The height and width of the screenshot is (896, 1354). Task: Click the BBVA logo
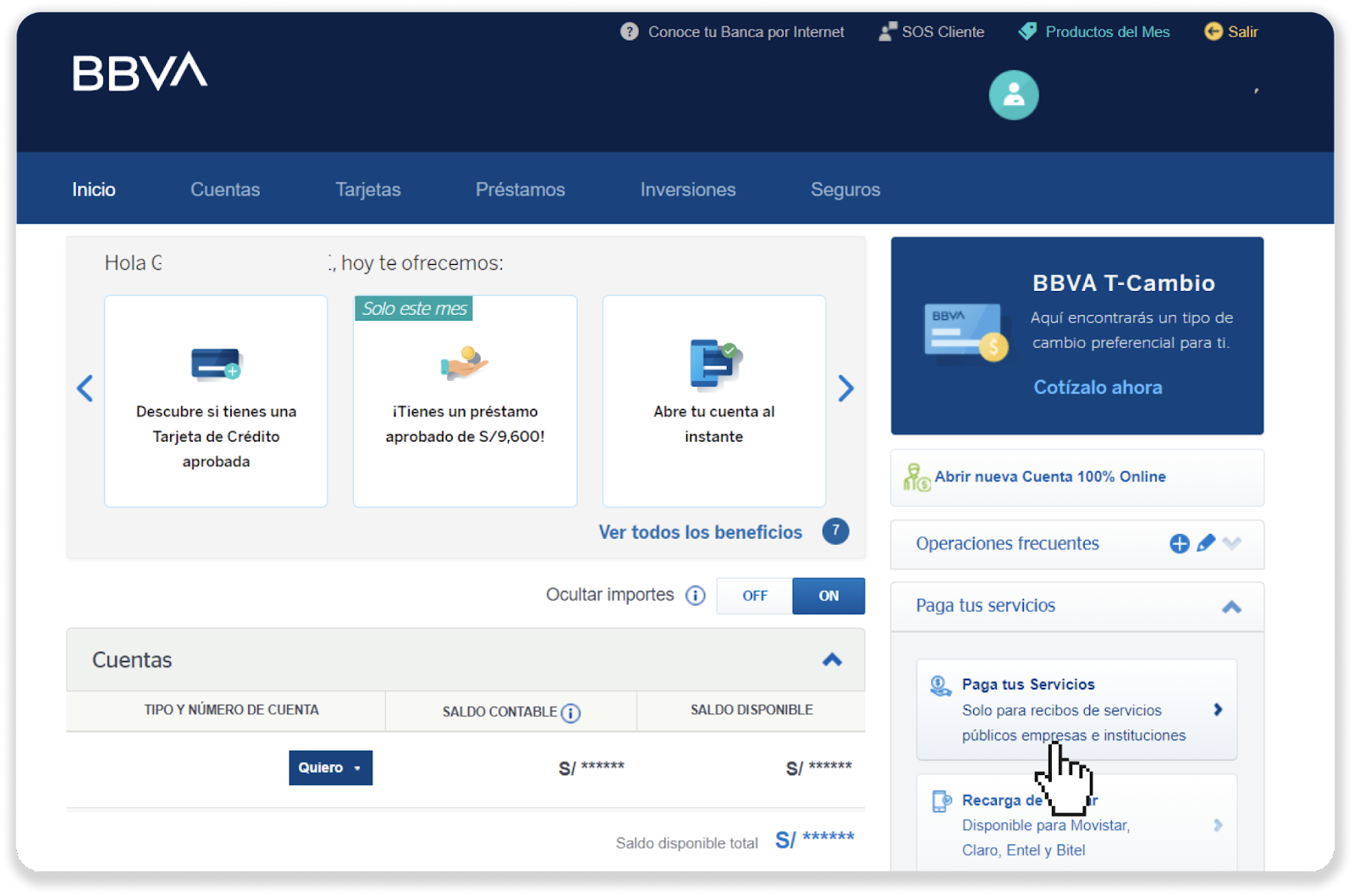click(140, 72)
